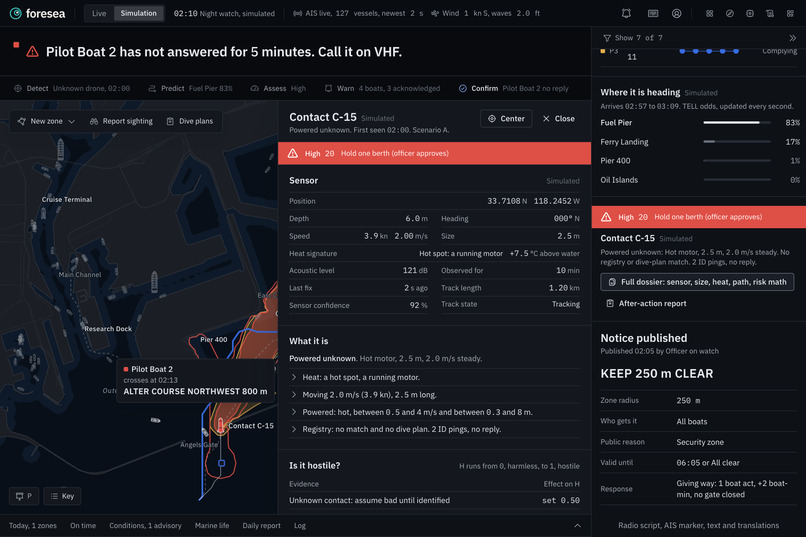806x537 pixels.
Task: Click the compass icon in top bar
Action: point(729,13)
